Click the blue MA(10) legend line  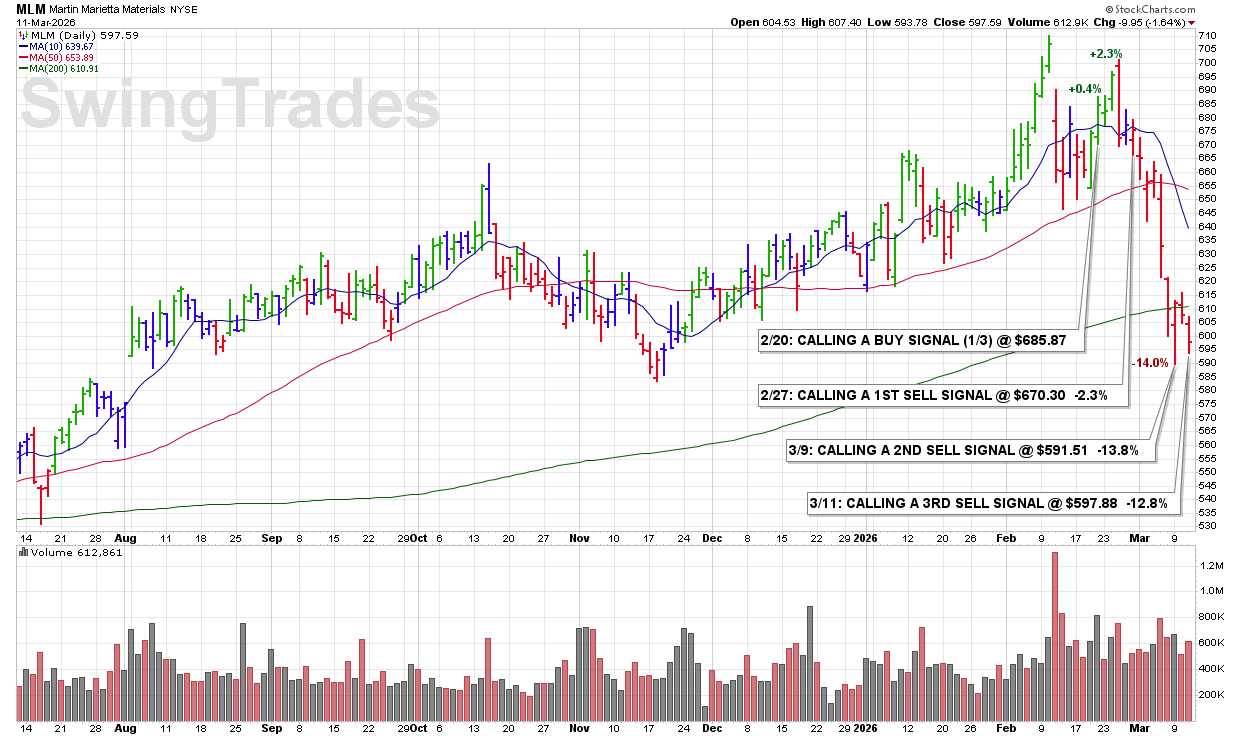23,47
